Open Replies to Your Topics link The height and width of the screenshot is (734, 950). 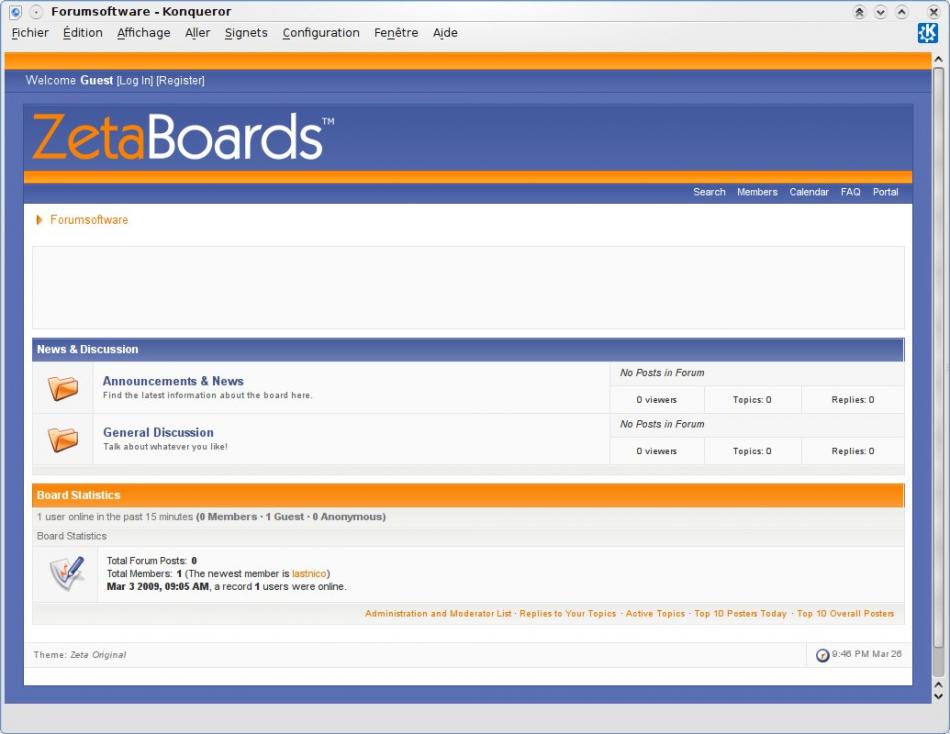pos(568,613)
